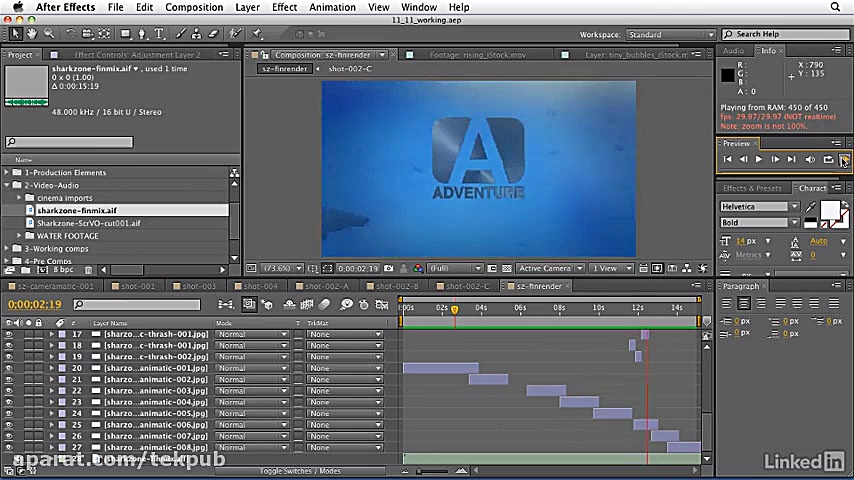Select the Zoom magnifier tool
The width and height of the screenshot is (854, 480).
pos(49,34)
